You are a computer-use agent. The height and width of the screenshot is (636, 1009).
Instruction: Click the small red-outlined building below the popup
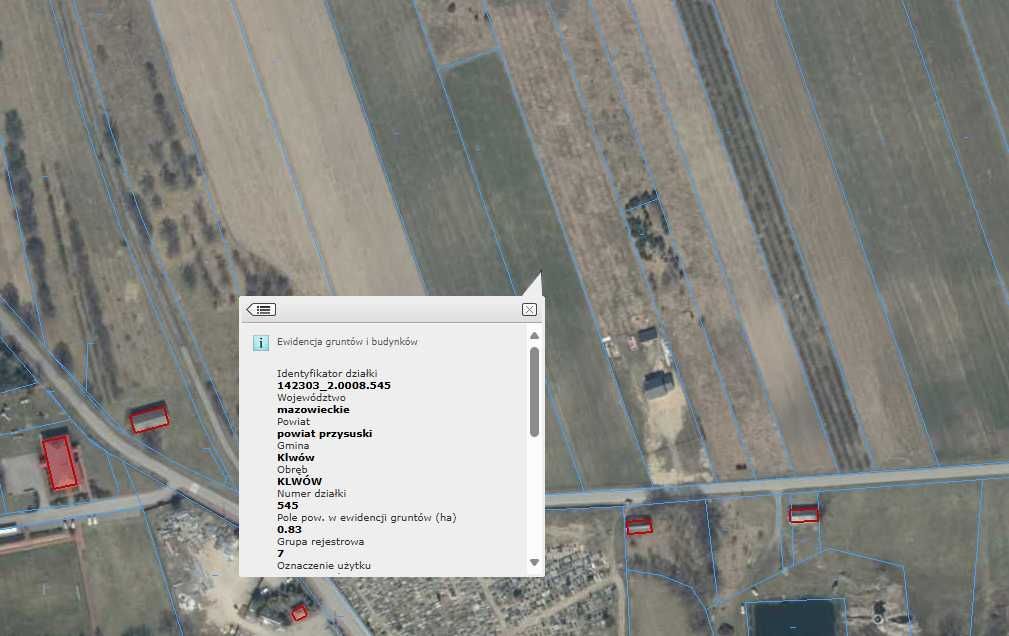[x=299, y=613]
